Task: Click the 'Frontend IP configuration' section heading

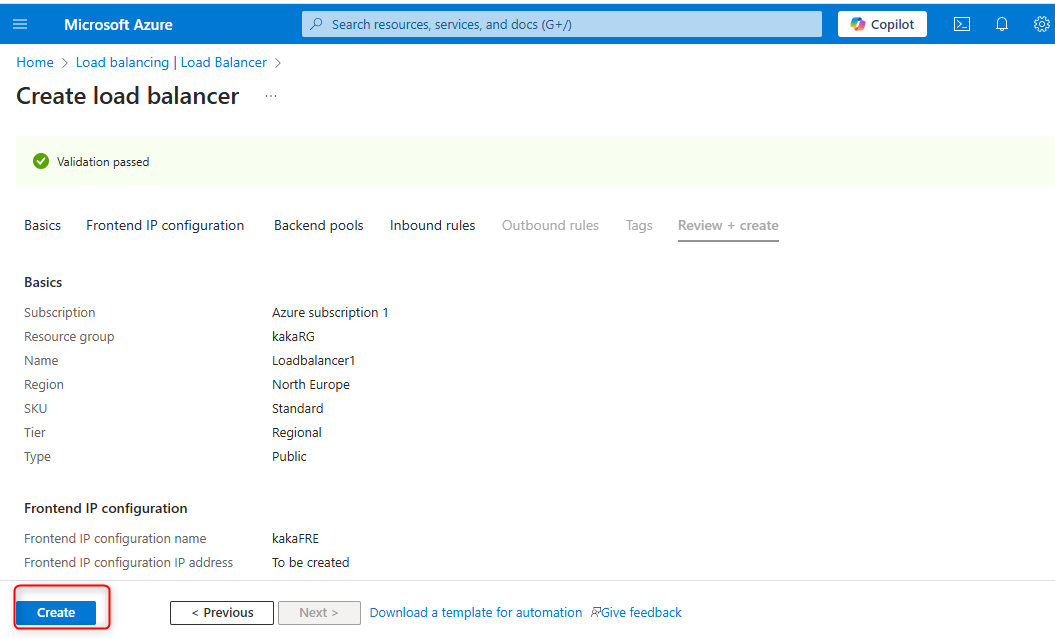Action: coord(106,508)
